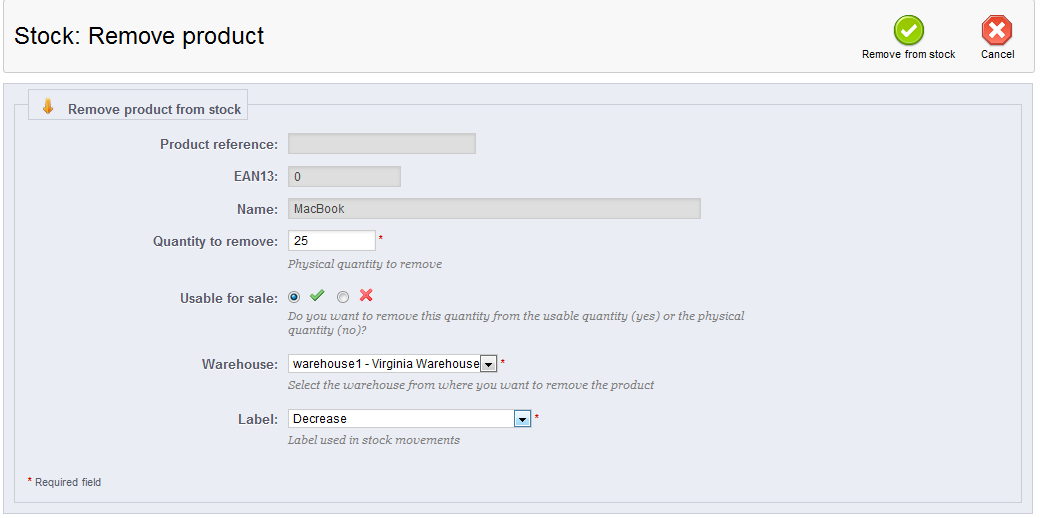Viewport: 1042px width, 518px height.
Task: Open the Label select showing Decrease
Action: 409,418
